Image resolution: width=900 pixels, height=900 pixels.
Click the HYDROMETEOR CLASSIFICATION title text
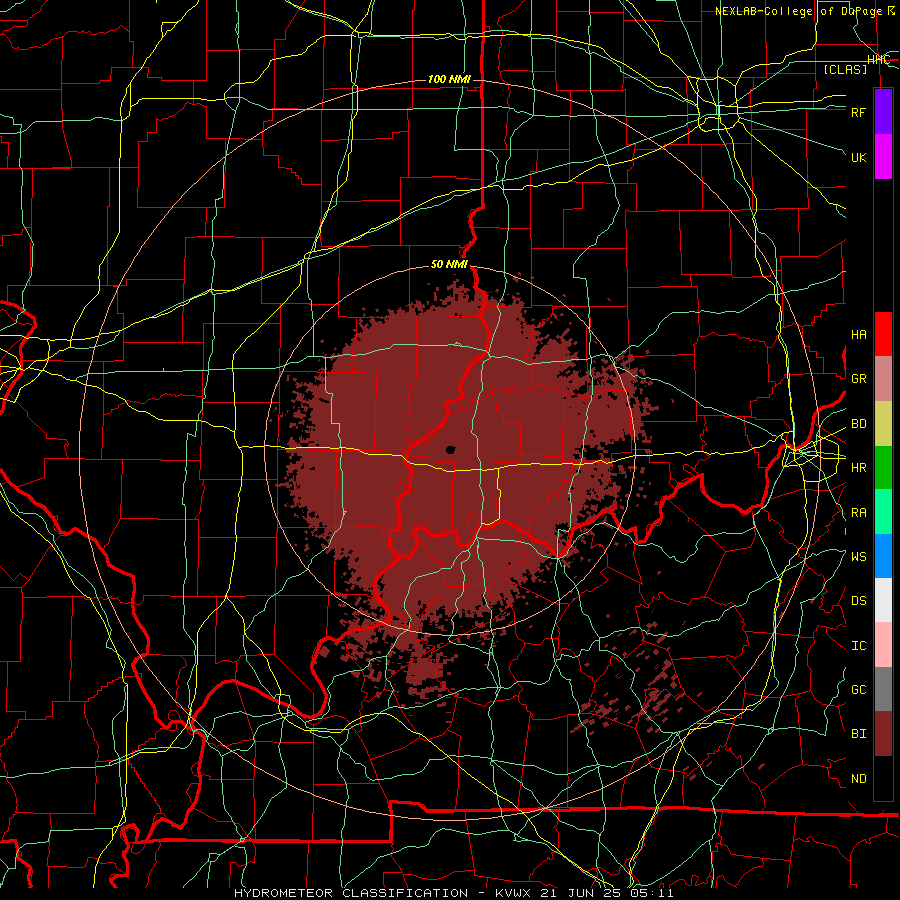351,893
